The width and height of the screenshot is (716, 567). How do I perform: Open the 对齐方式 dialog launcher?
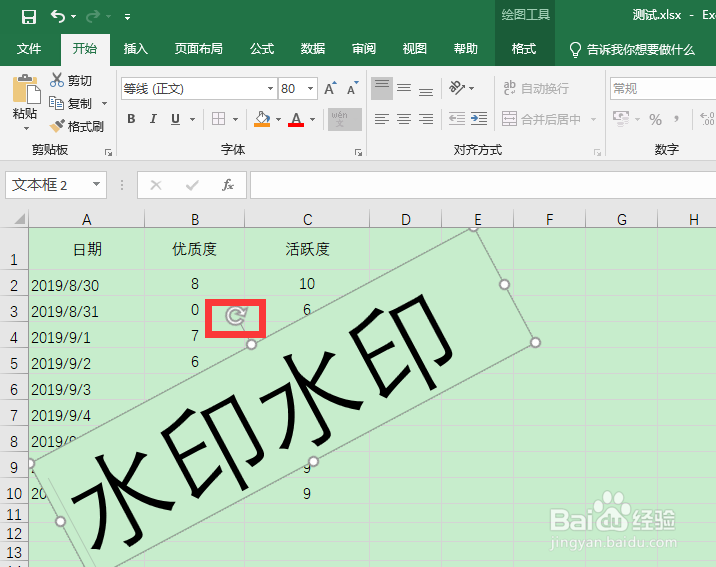coord(597,152)
